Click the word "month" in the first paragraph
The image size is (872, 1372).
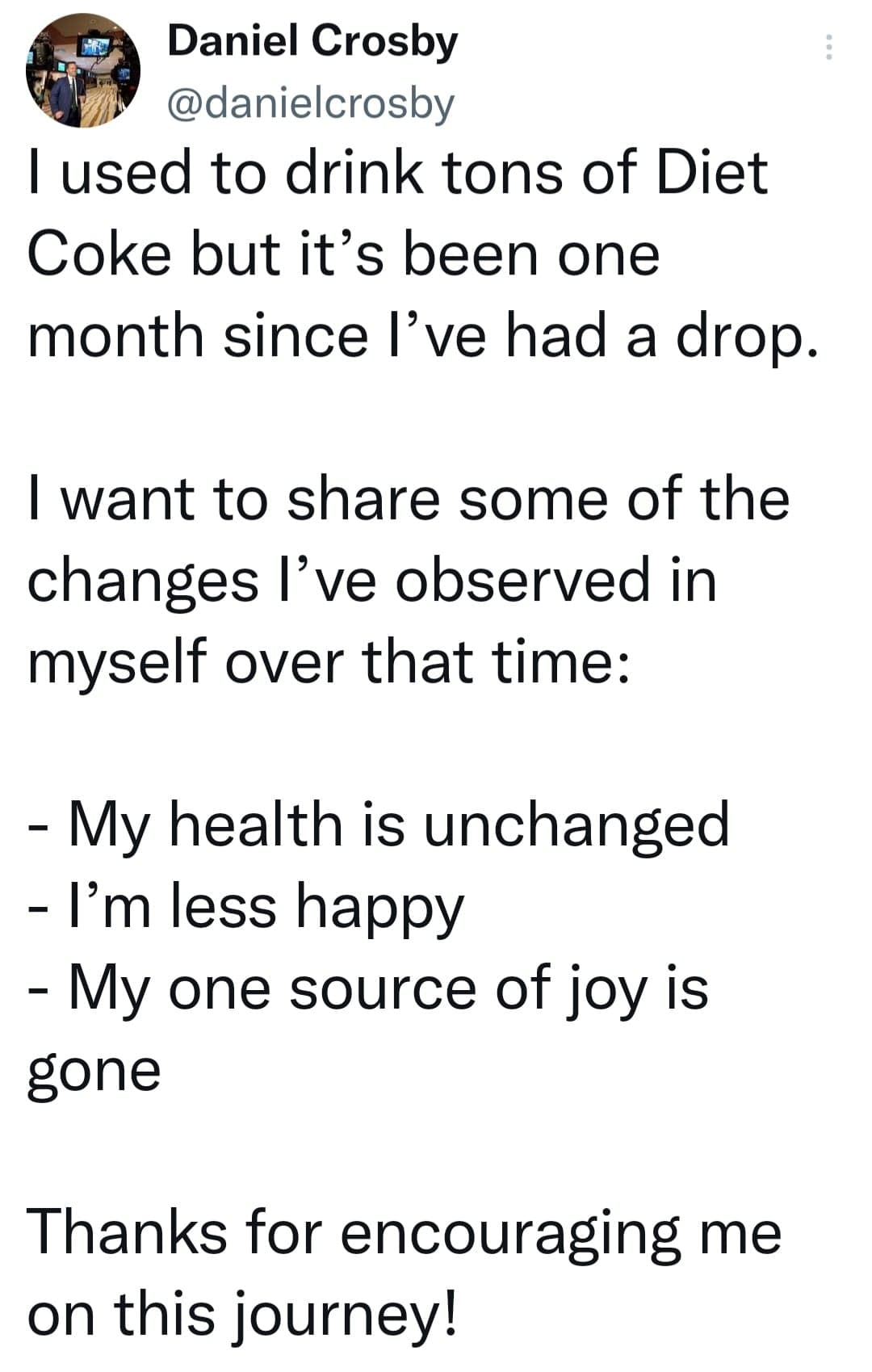click(115, 336)
